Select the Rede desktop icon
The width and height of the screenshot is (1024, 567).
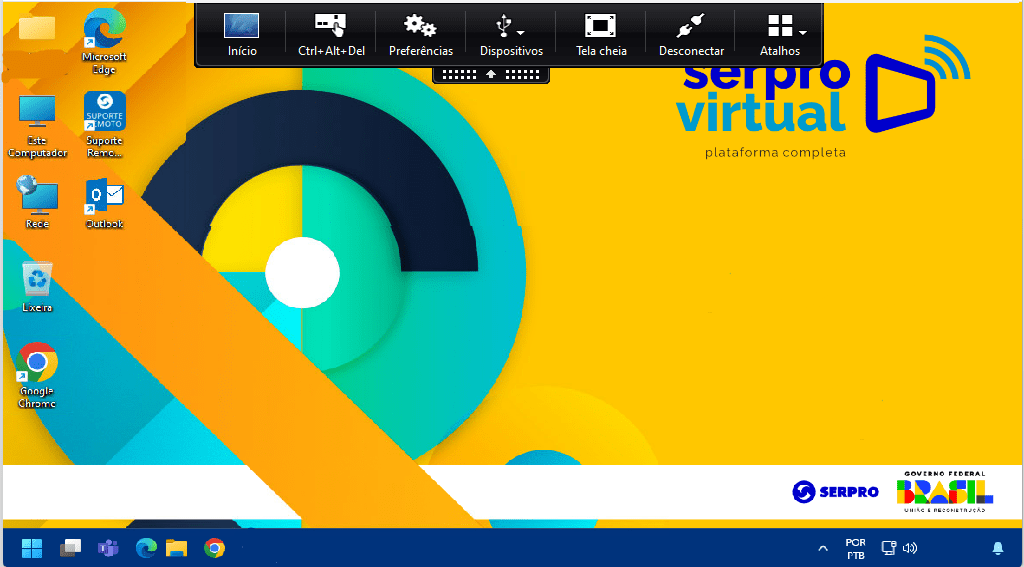pyautogui.click(x=37, y=202)
